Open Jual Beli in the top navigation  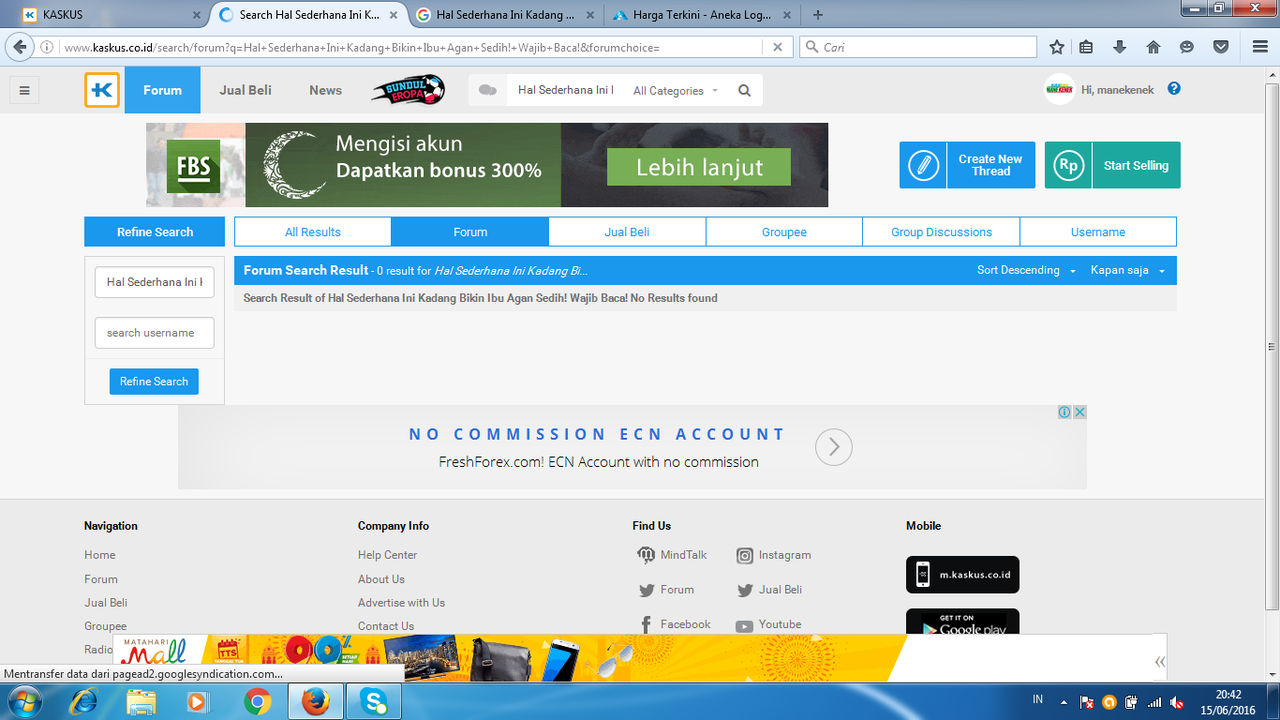245,90
